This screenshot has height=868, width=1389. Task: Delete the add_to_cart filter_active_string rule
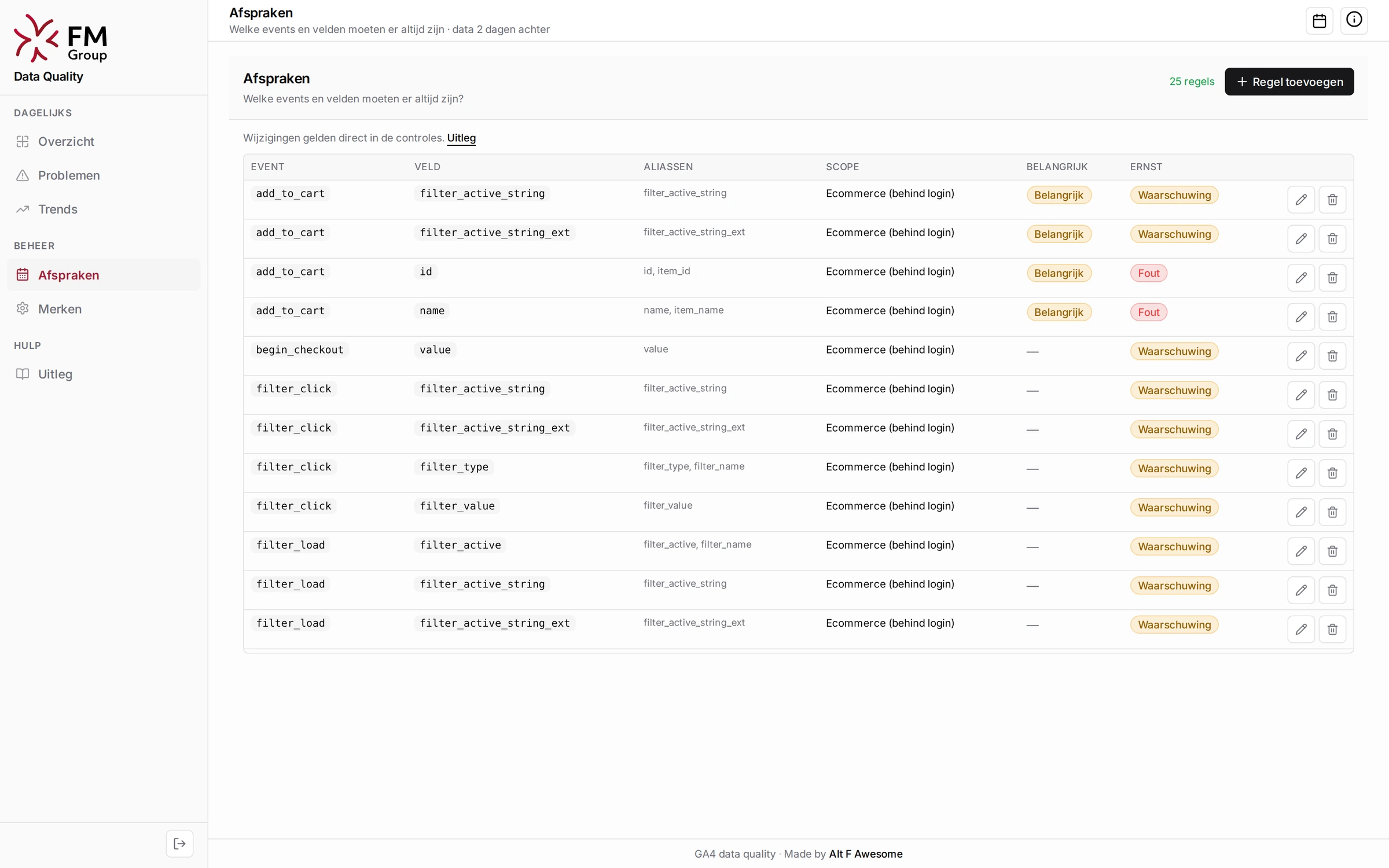1332,200
